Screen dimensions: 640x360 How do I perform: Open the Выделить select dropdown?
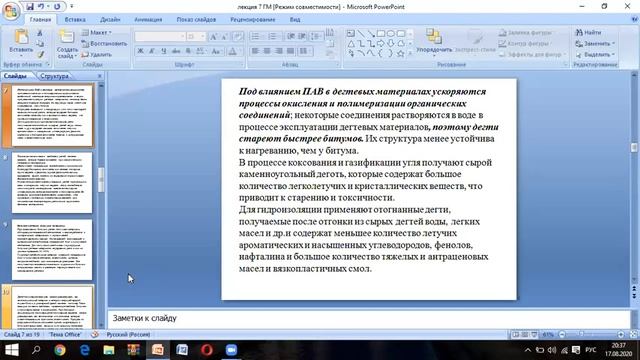click(595, 54)
